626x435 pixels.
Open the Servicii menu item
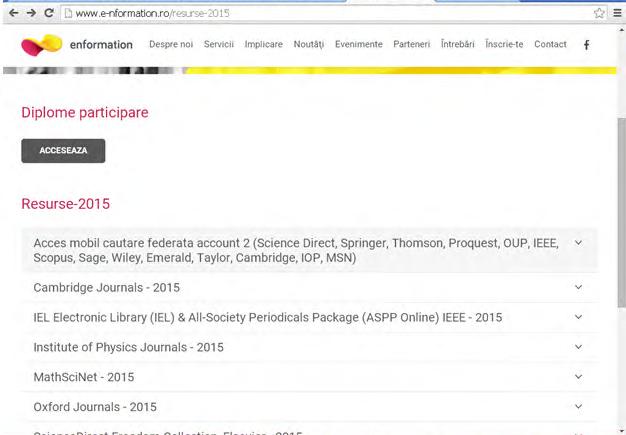click(219, 44)
